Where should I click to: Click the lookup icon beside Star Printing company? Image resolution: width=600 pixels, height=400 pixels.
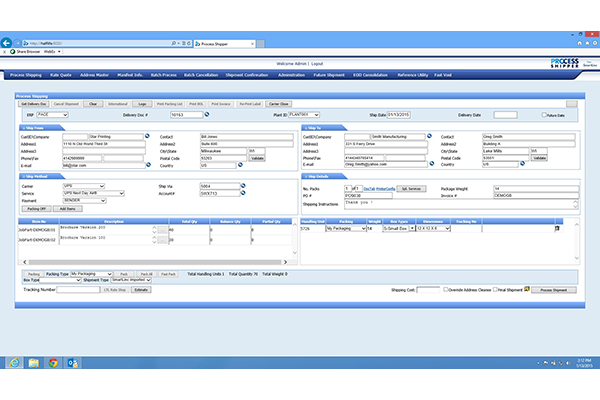pos(147,136)
